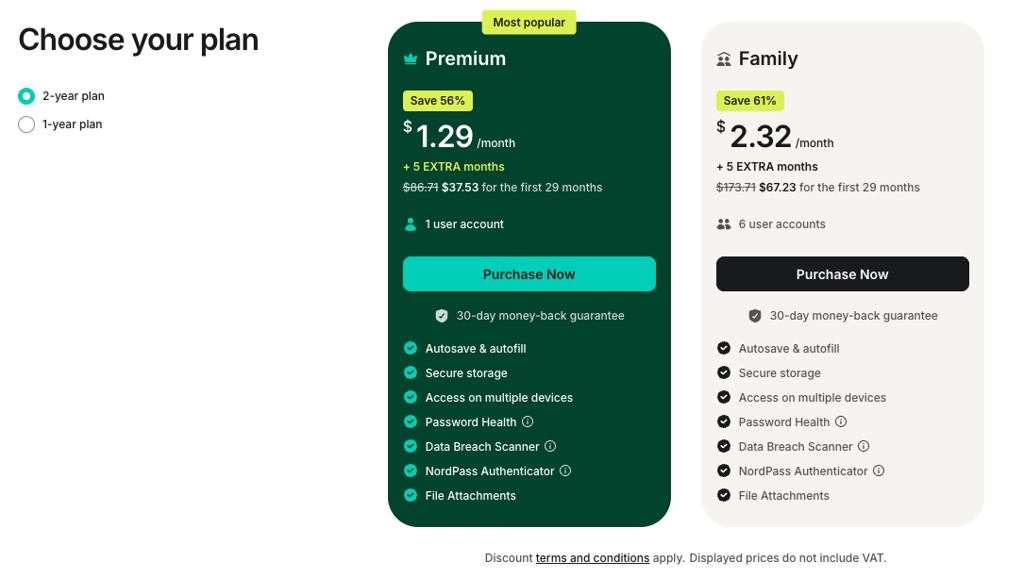The width and height of the screenshot is (1024, 578).
Task: Click Family Data Breach Scanner info icon
Action: 864,446
